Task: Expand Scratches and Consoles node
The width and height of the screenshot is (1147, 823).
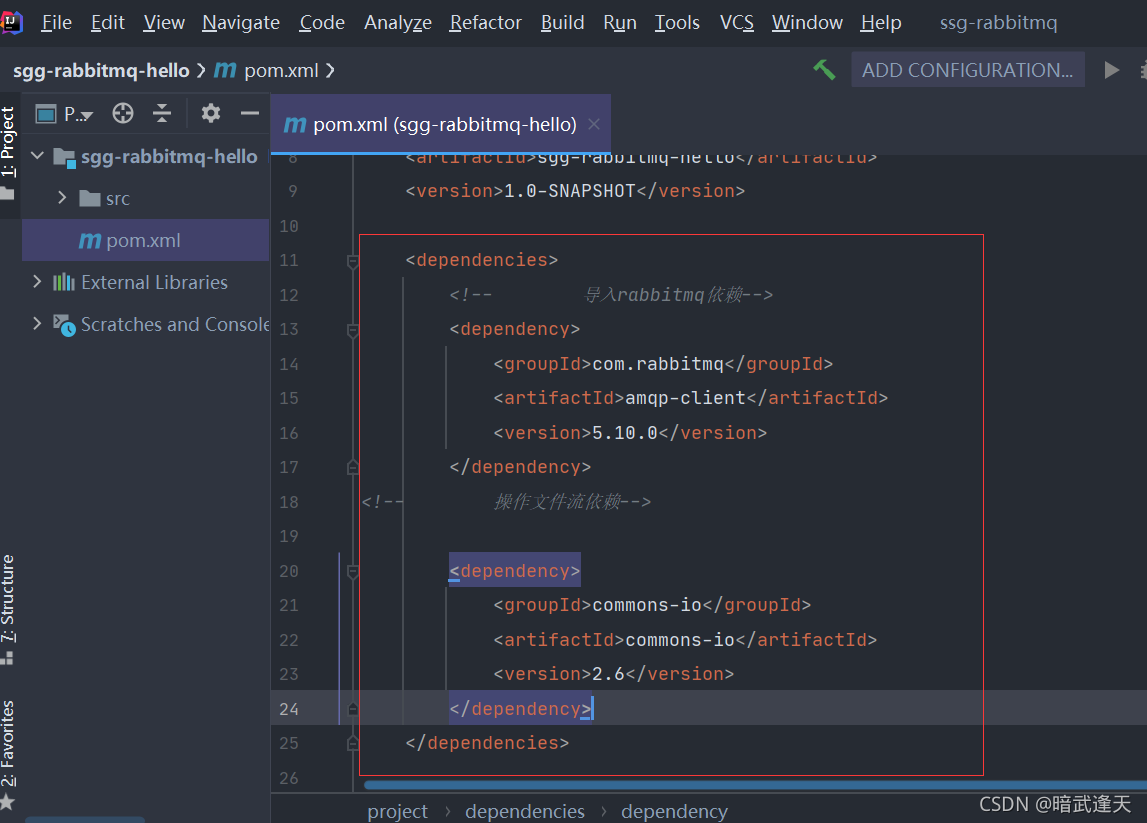Action: (37, 323)
